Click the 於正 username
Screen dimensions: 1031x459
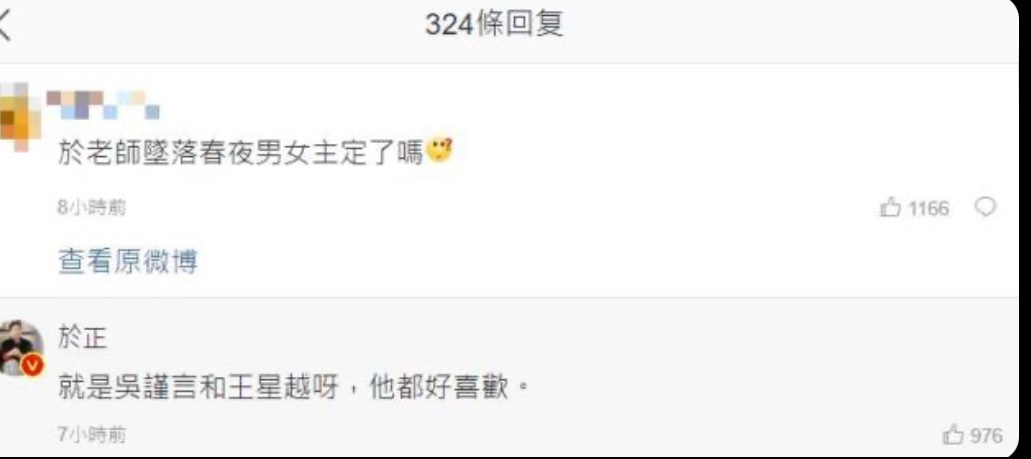click(x=83, y=340)
